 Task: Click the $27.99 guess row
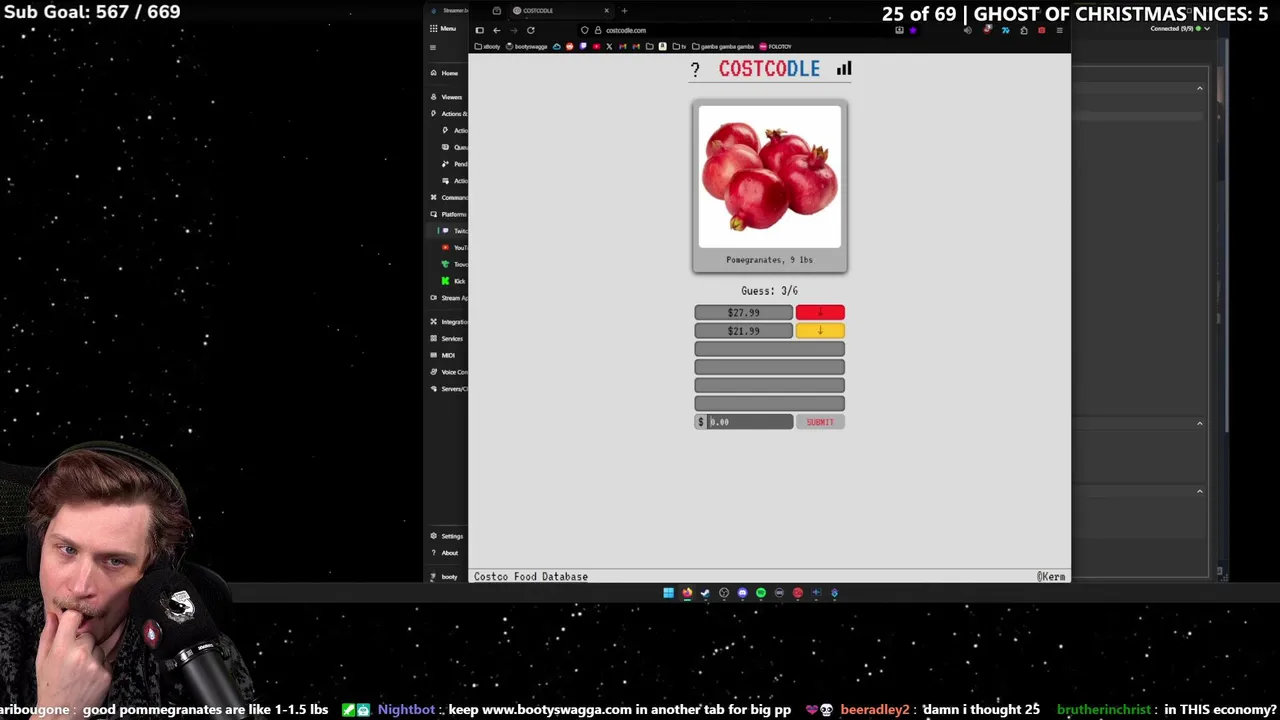[744, 313]
